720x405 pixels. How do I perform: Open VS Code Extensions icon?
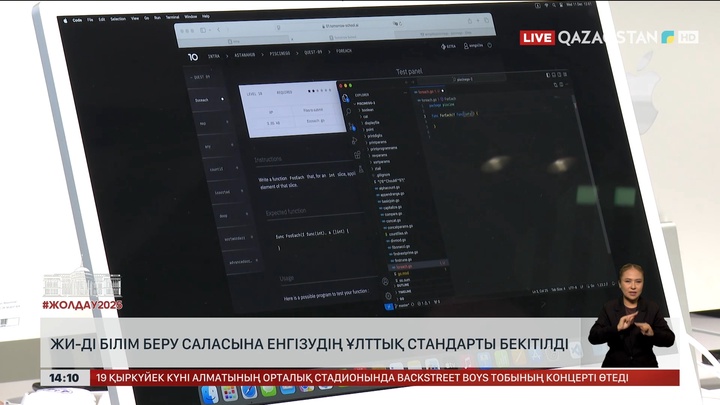[358, 155]
